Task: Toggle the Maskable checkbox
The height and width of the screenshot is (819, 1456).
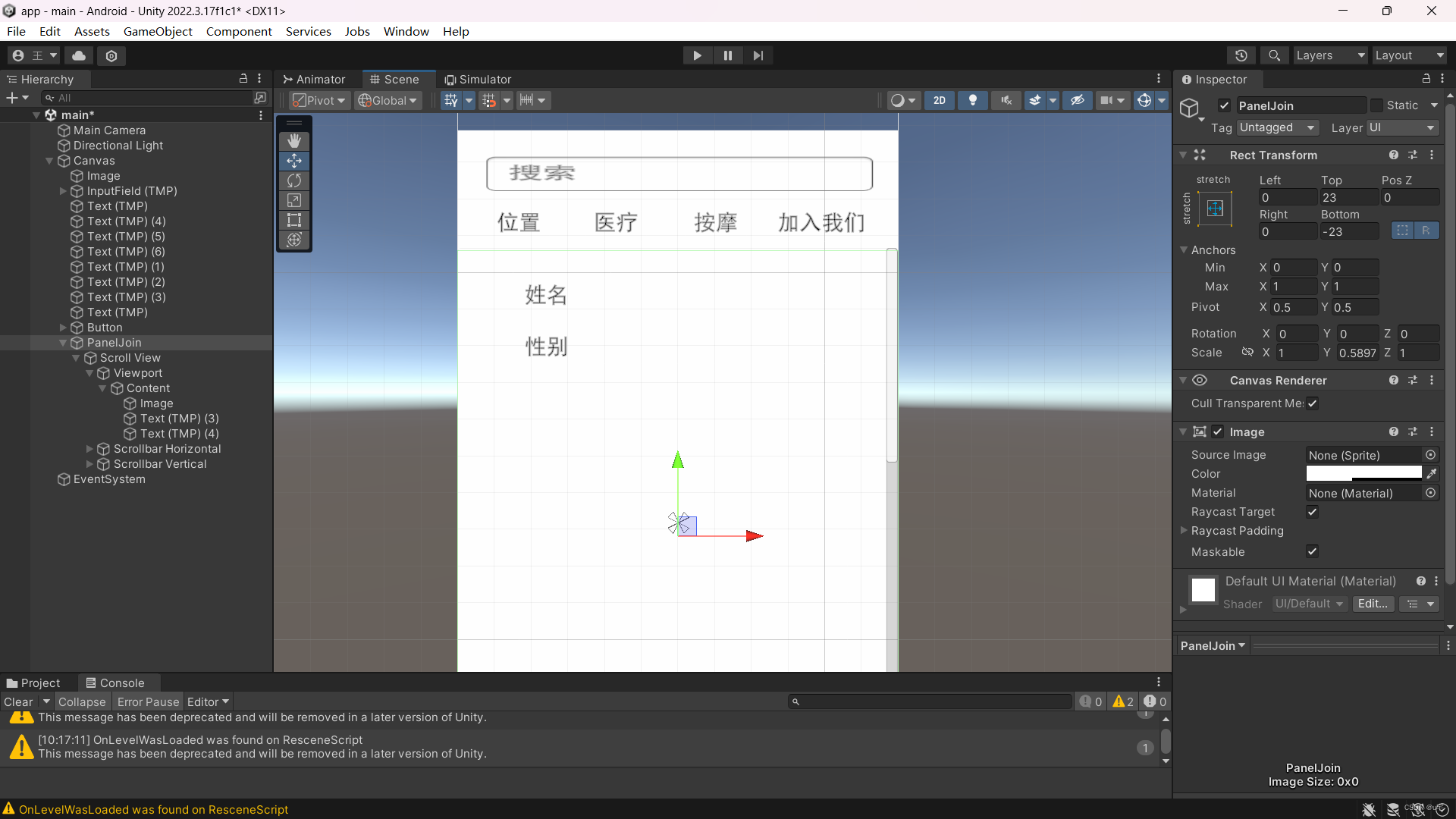Action: click(x=1312, y=551)
